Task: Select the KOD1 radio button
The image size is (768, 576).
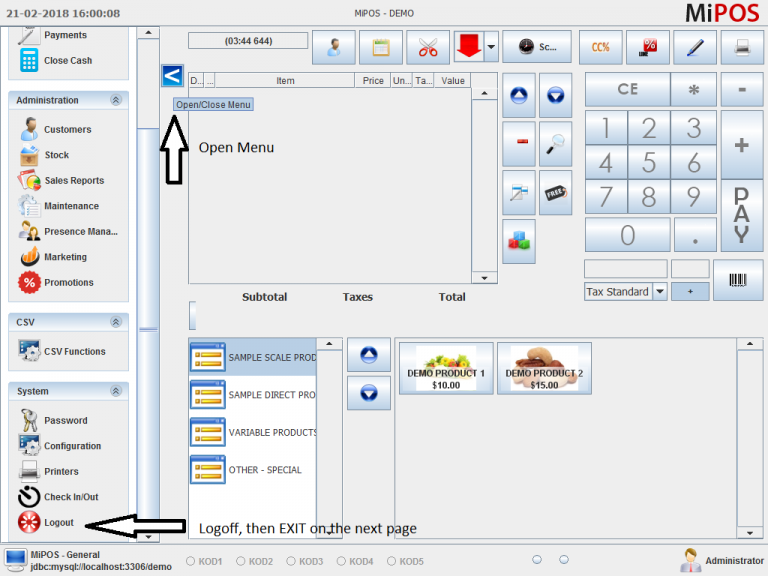Action: coord(191,561)
